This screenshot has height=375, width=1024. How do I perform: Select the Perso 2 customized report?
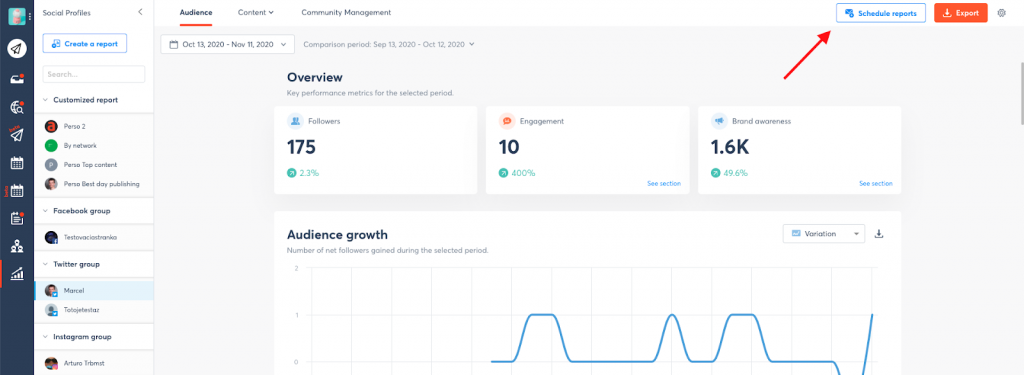coord(94,126)
